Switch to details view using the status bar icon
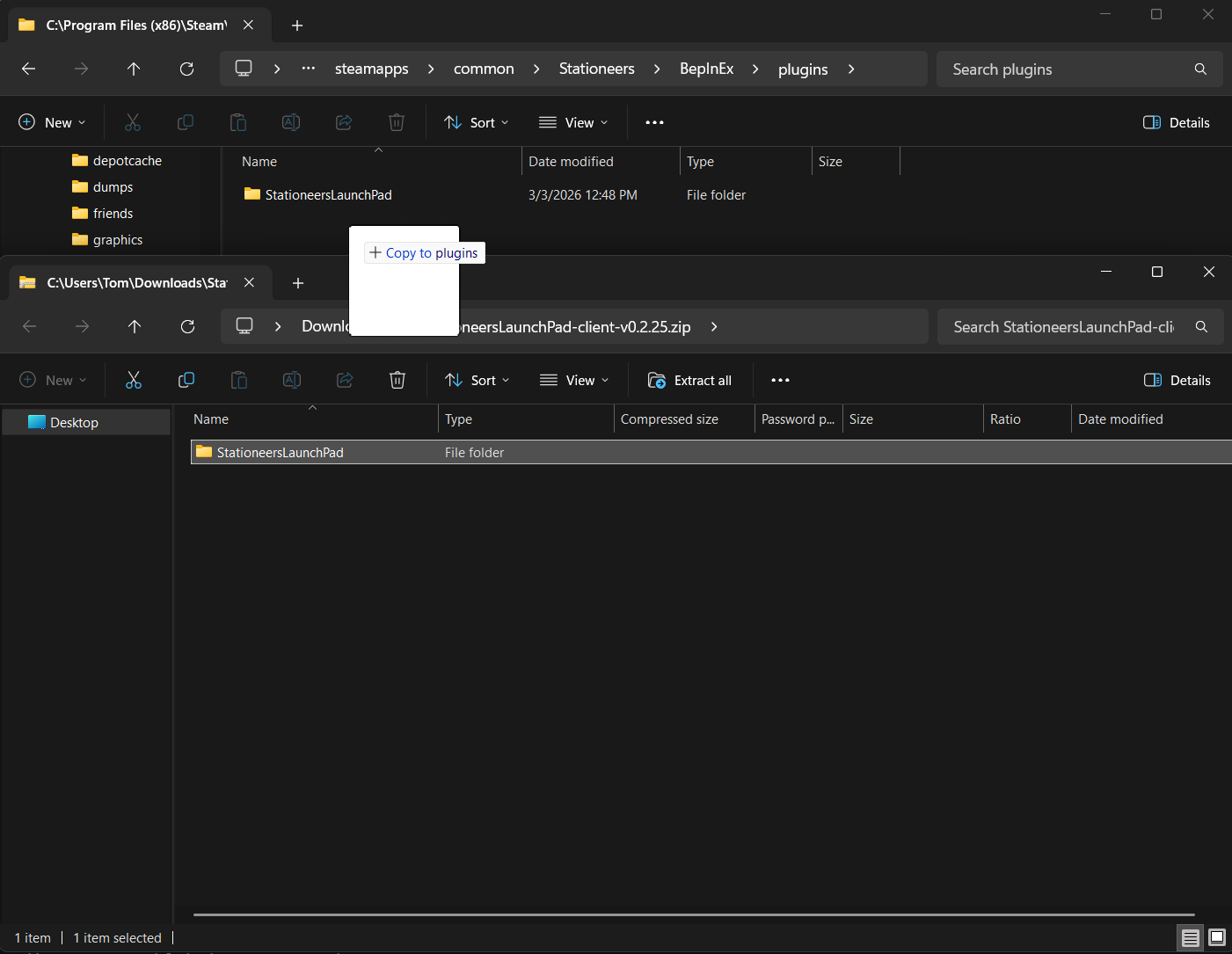Screen dimensions: 1232x954 (1190, 937)
